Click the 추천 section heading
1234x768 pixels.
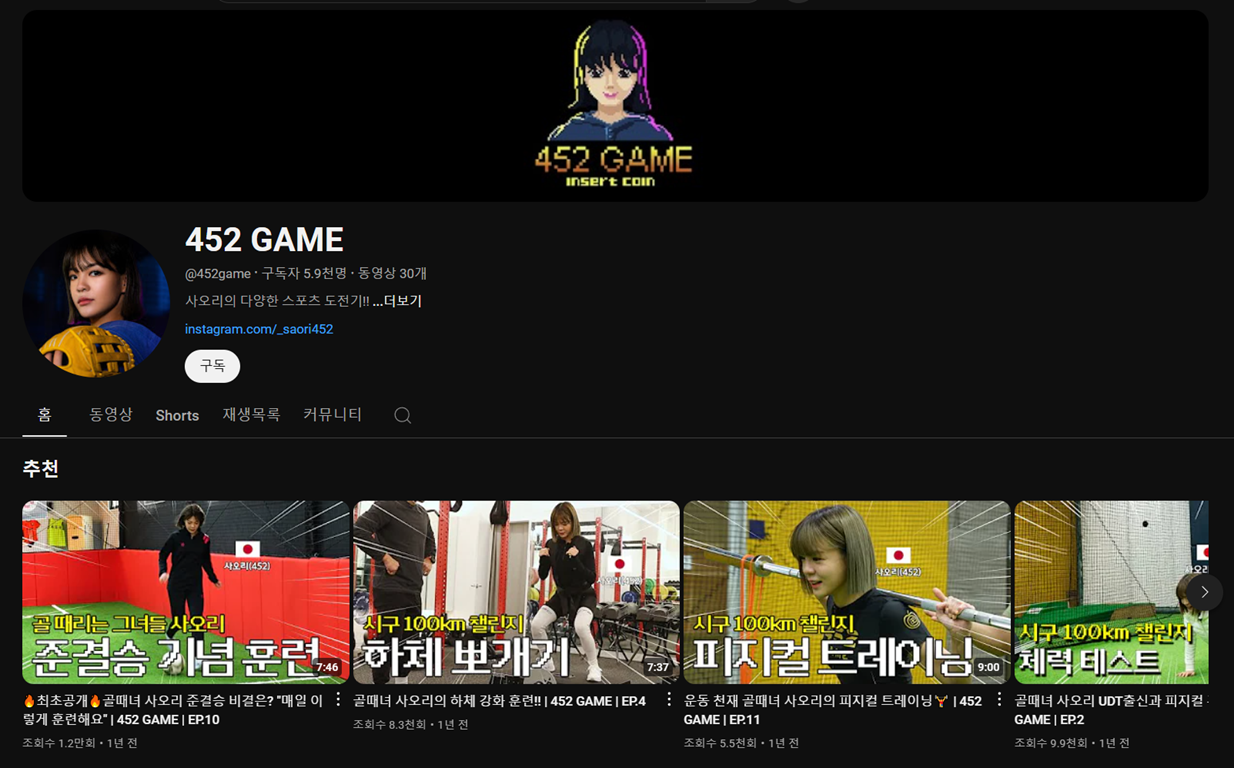41,469
